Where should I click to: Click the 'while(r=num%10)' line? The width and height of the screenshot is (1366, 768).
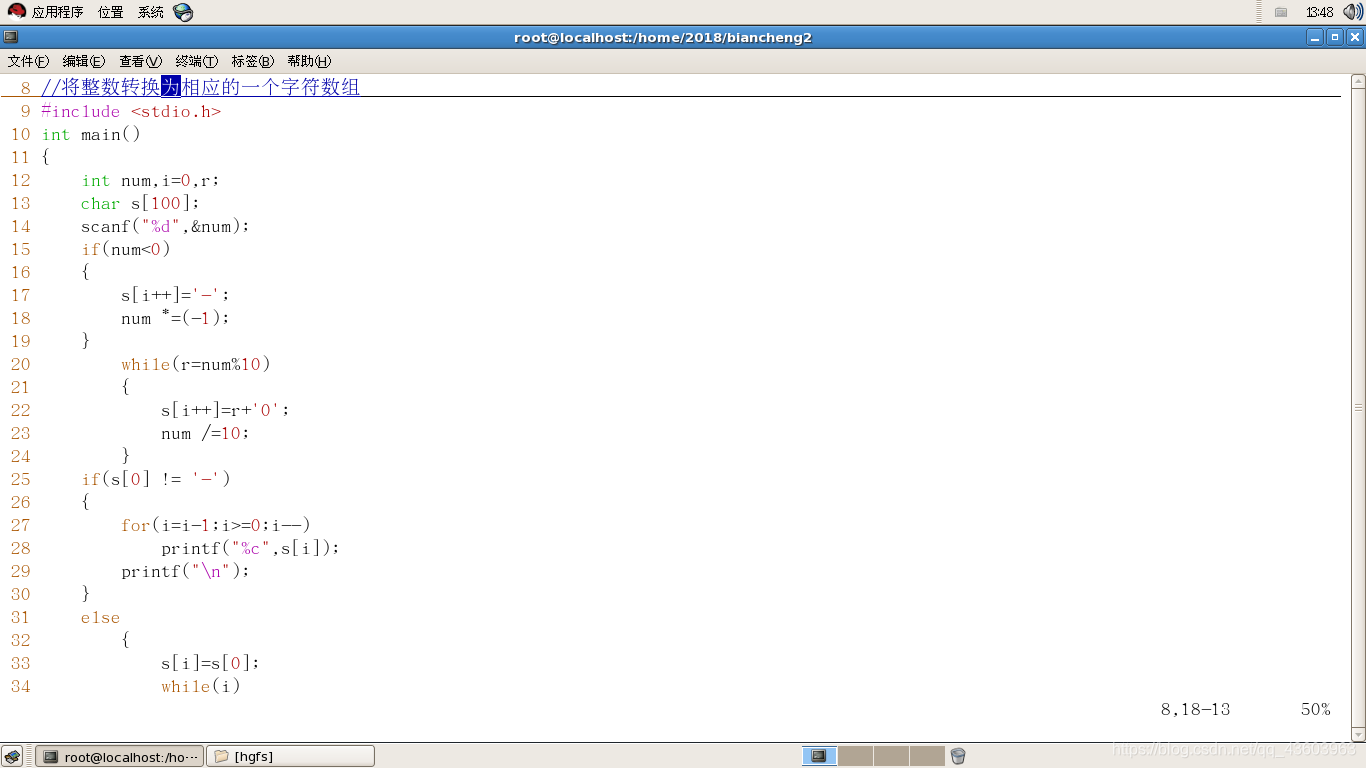pos(196,365)
